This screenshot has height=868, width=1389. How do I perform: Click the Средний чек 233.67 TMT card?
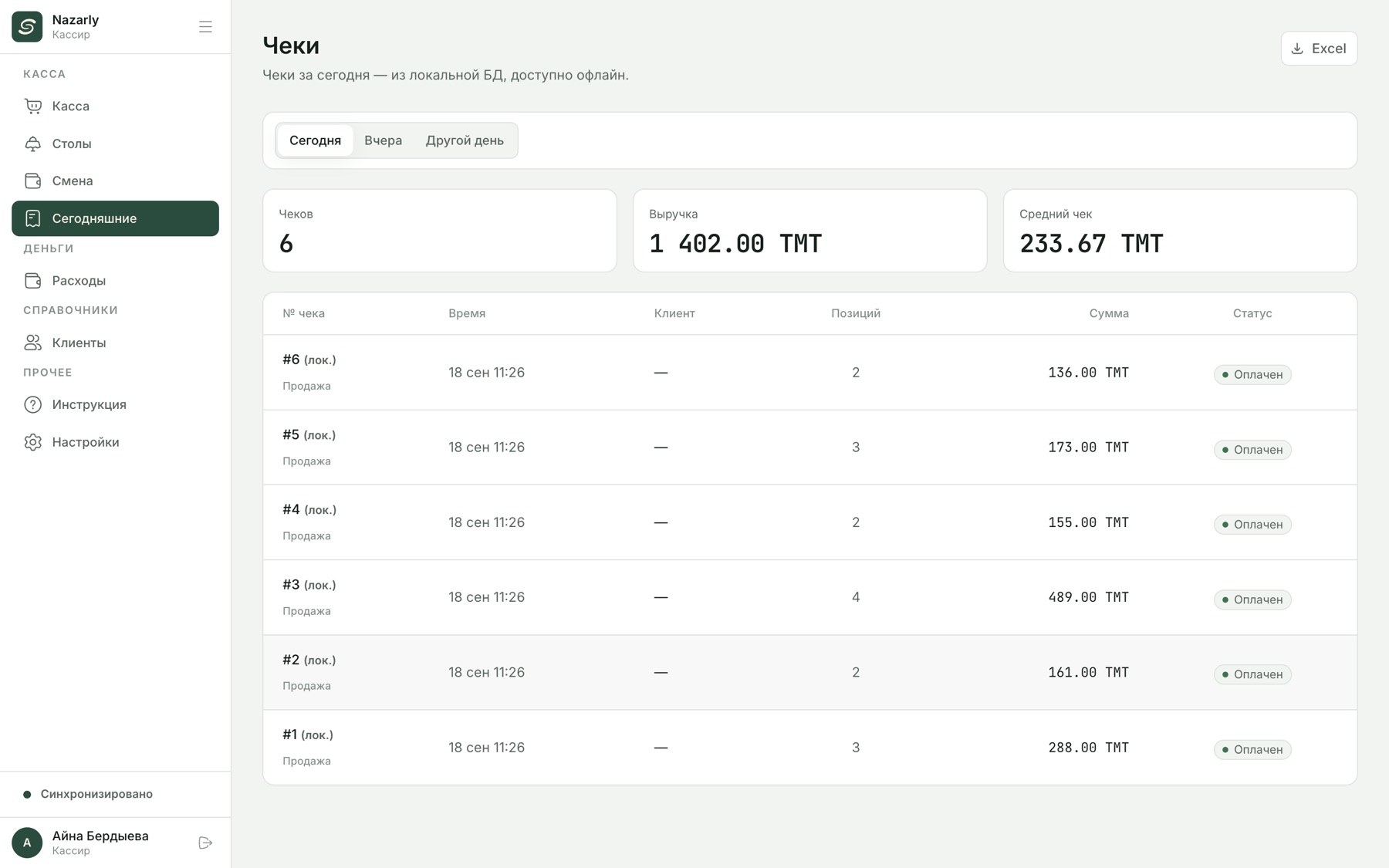(x=1180, y=231)
